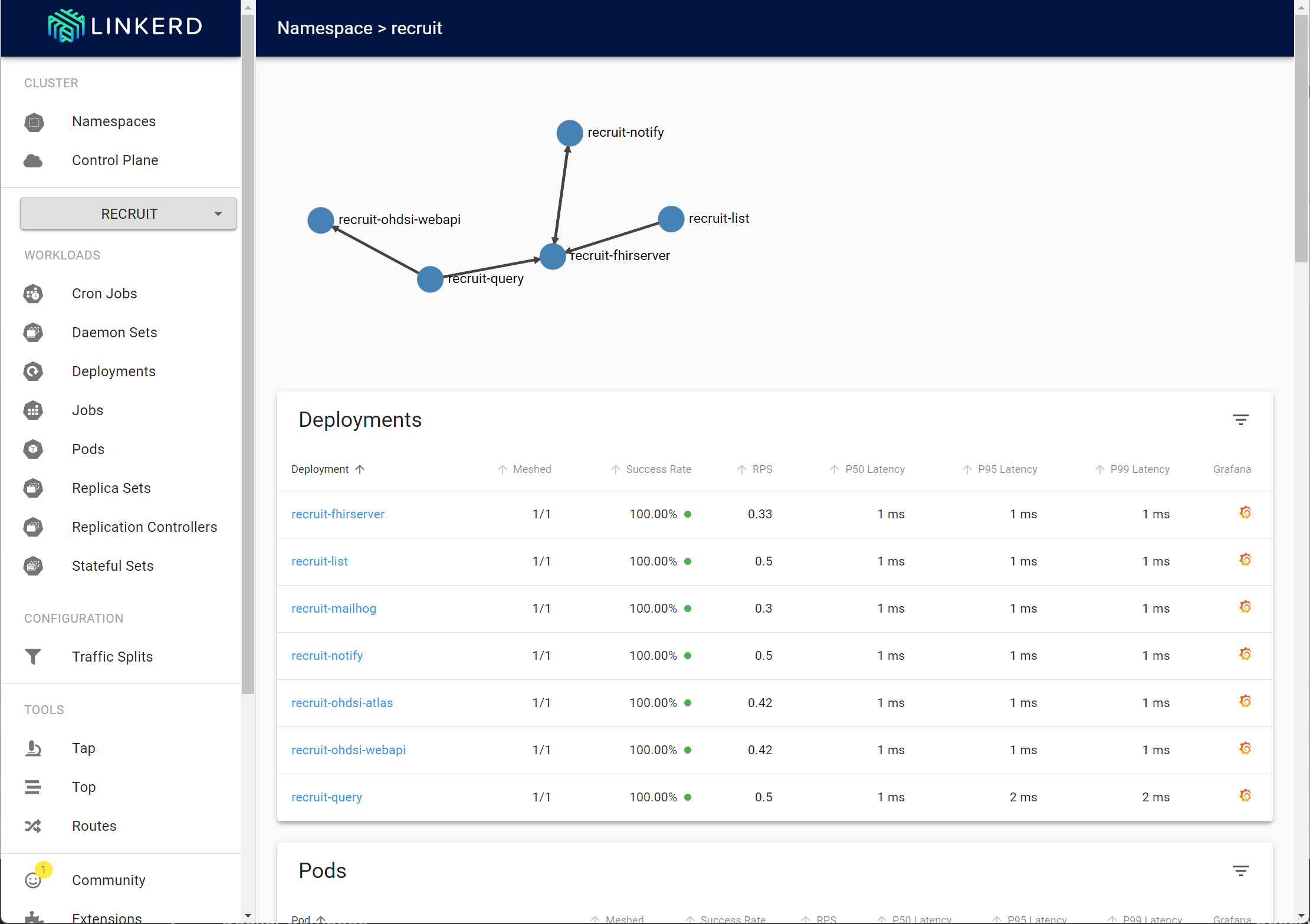Sort table by RPS column
Viewport: 1310px width, 924px height.
click(x=754, y=469)
